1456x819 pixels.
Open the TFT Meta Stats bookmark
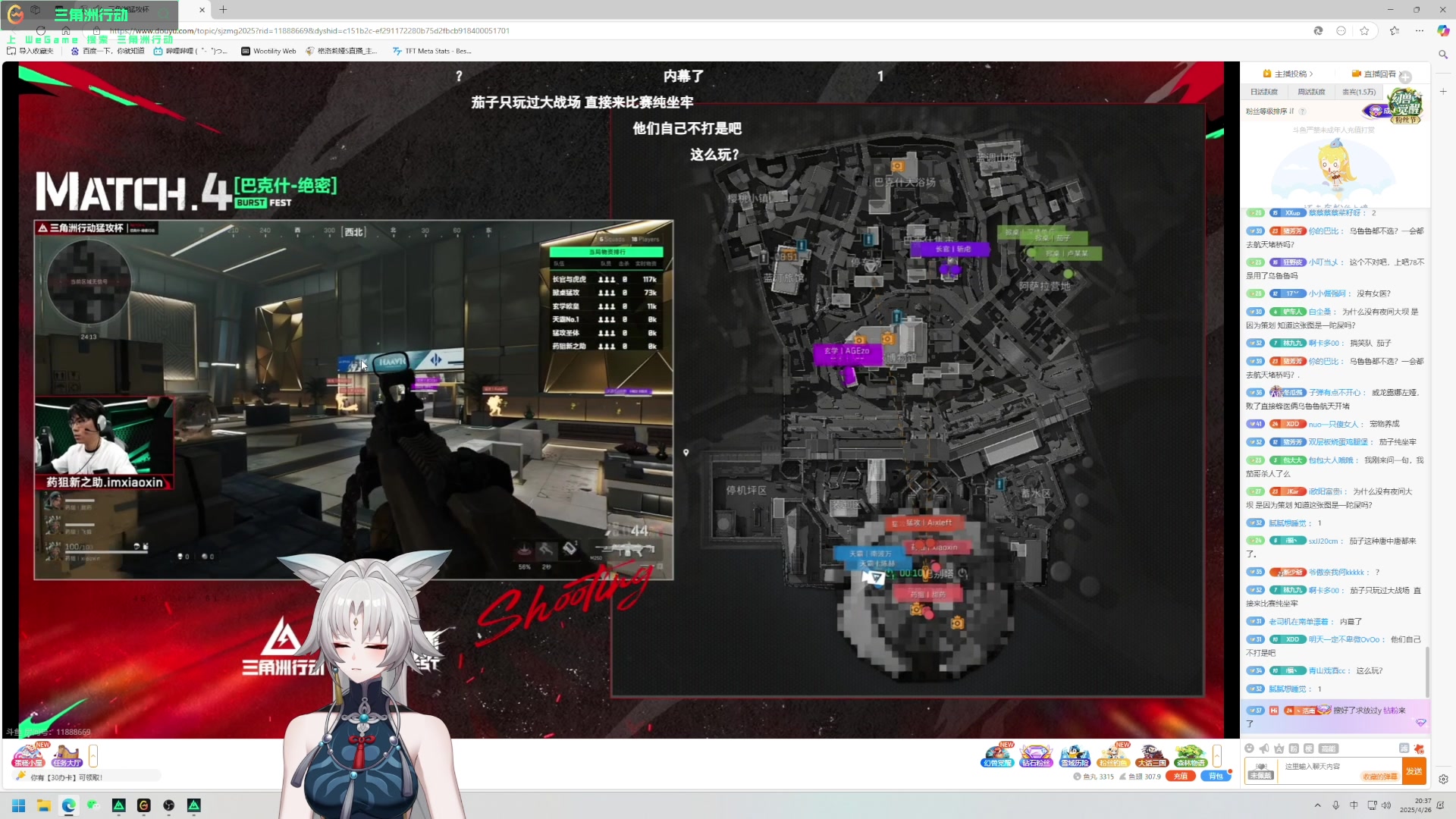pos(432,52)
